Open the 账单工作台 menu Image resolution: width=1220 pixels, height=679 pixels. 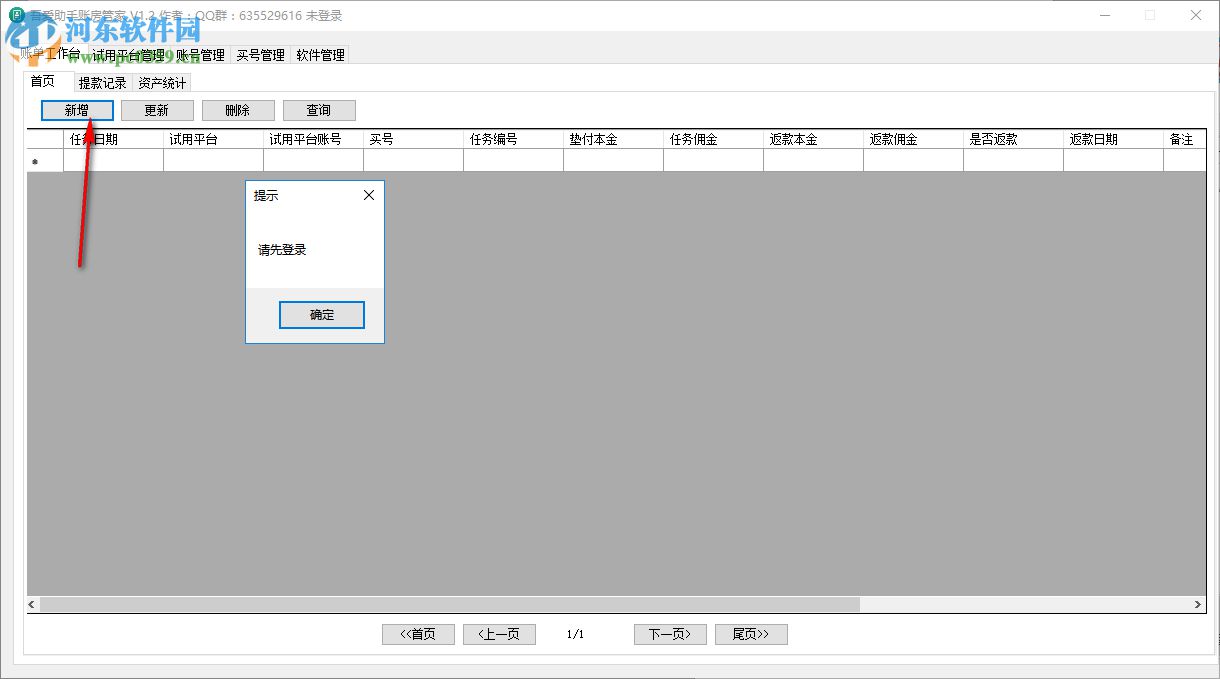tap(52, 55)
